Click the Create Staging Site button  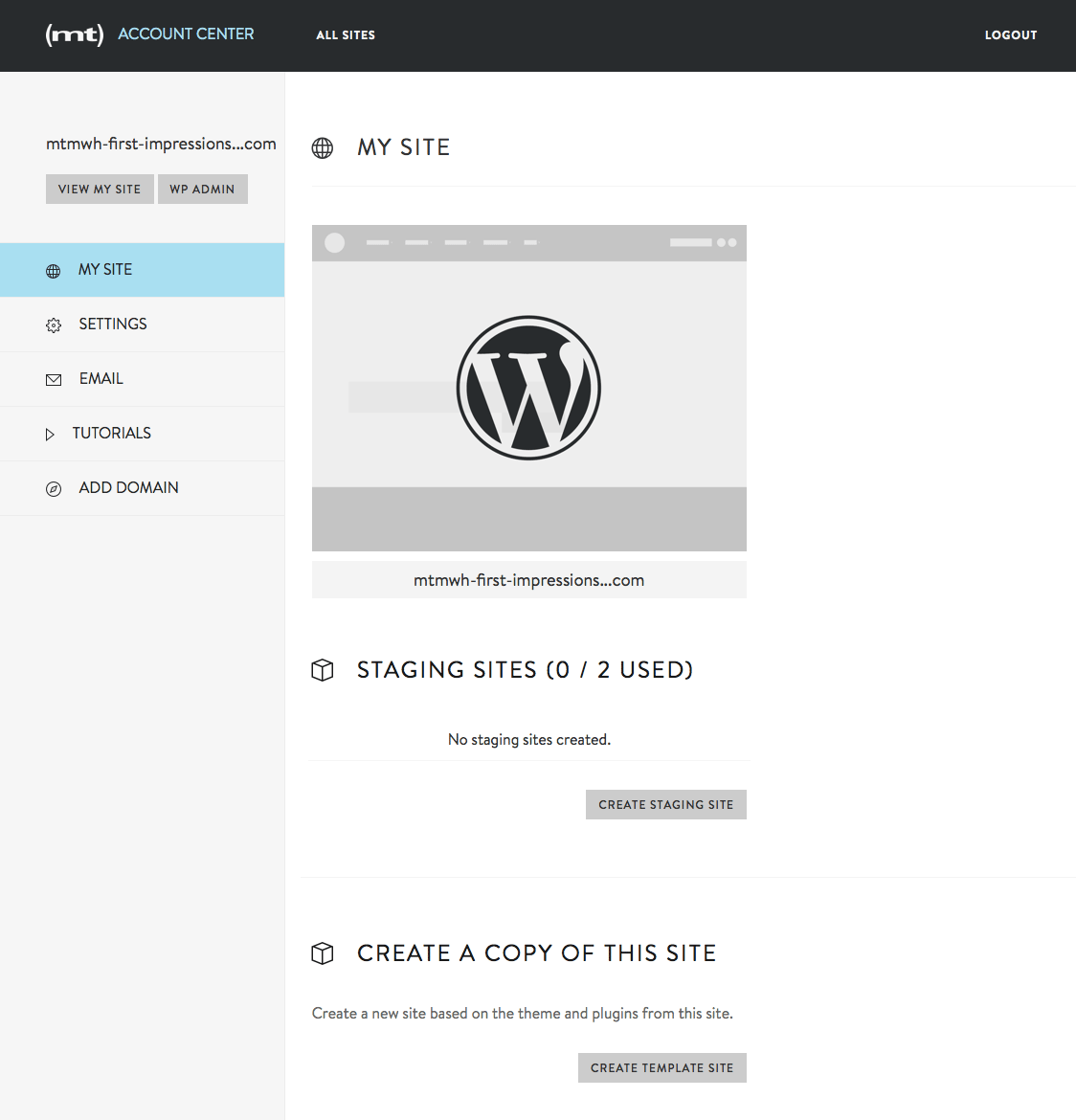click(x=666, y=804)
